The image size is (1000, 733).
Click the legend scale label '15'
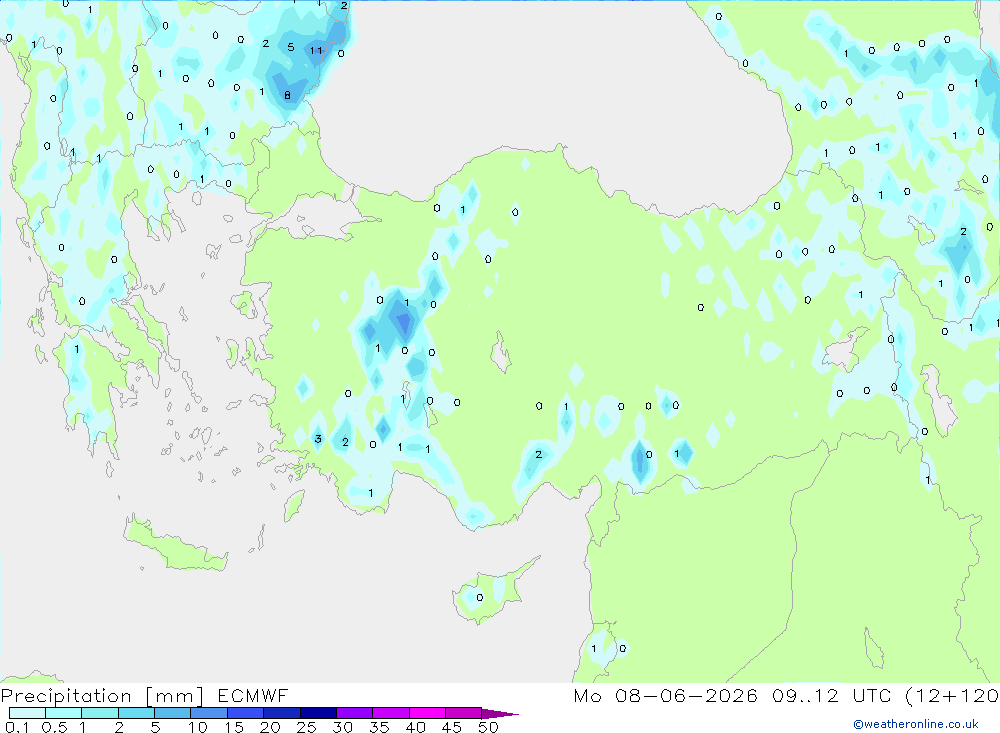tap(234, 727)
